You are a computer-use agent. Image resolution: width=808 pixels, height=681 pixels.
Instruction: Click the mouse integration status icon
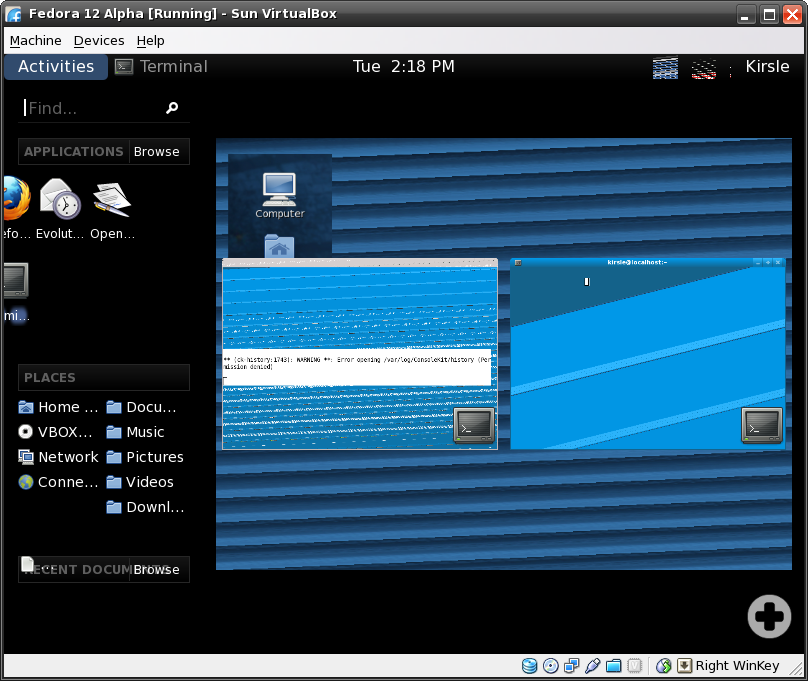pos(664,666)
